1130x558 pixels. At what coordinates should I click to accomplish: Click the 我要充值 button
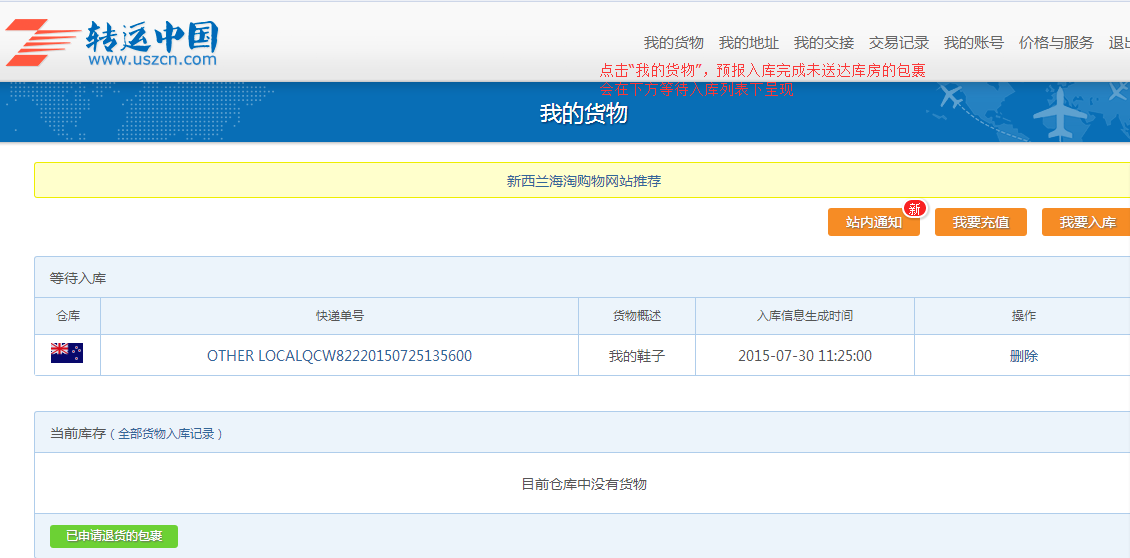[980, 222]
